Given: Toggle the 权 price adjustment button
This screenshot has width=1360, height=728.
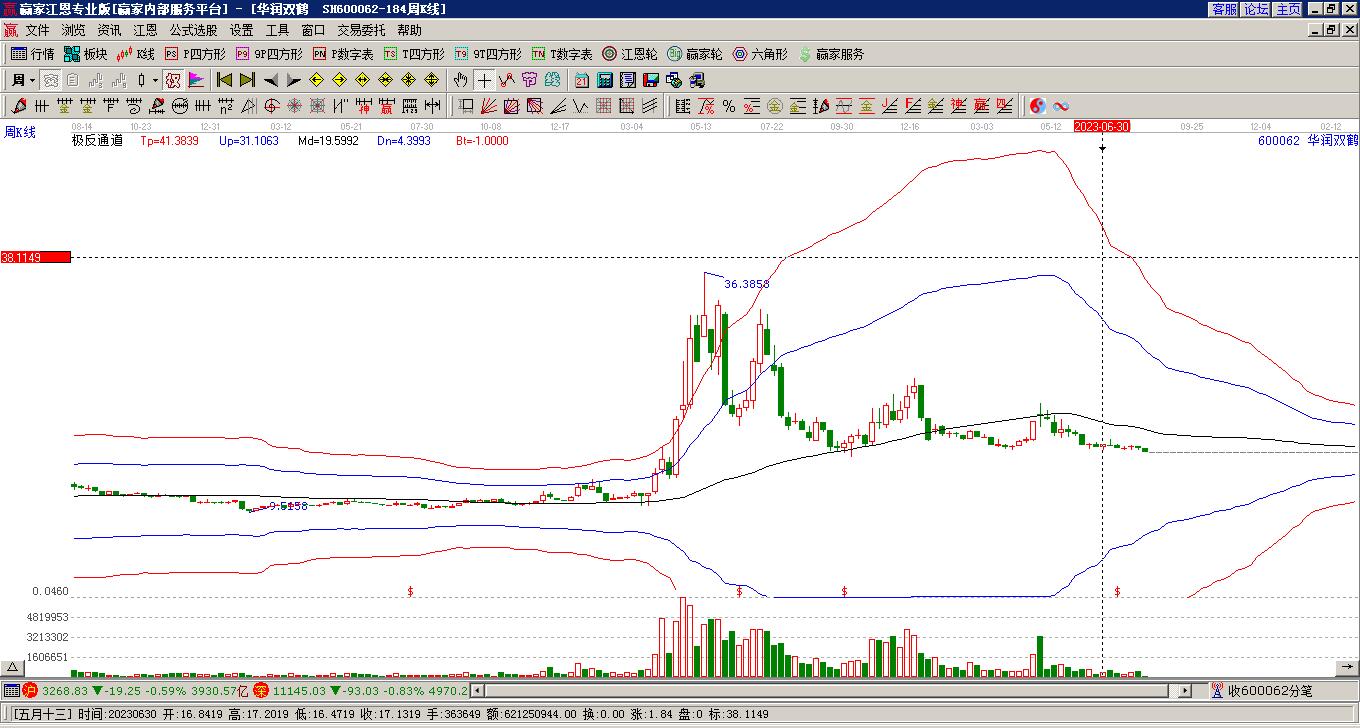Looking at the screenshot, I should [x=173, y=80].
